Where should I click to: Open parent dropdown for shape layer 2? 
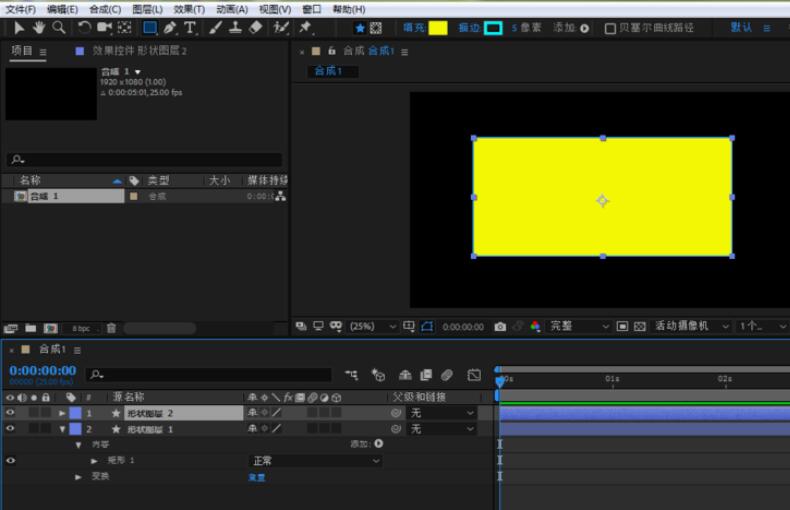[x=441, y=413]
